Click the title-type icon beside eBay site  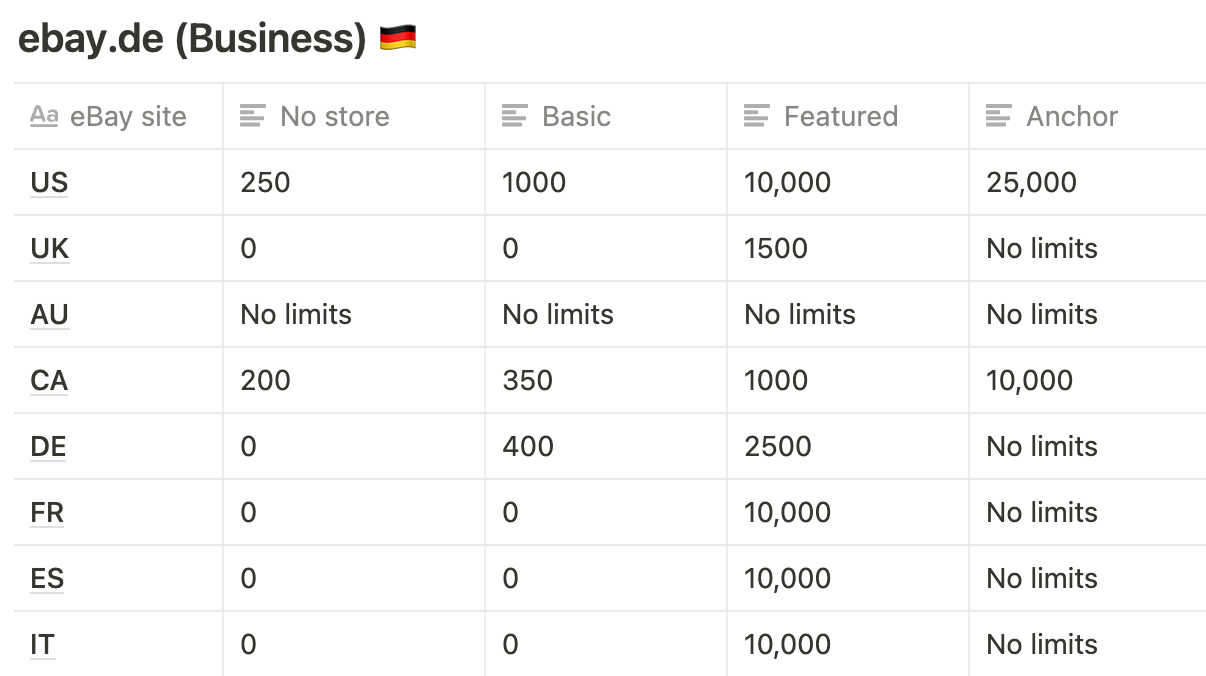[44, 116]
